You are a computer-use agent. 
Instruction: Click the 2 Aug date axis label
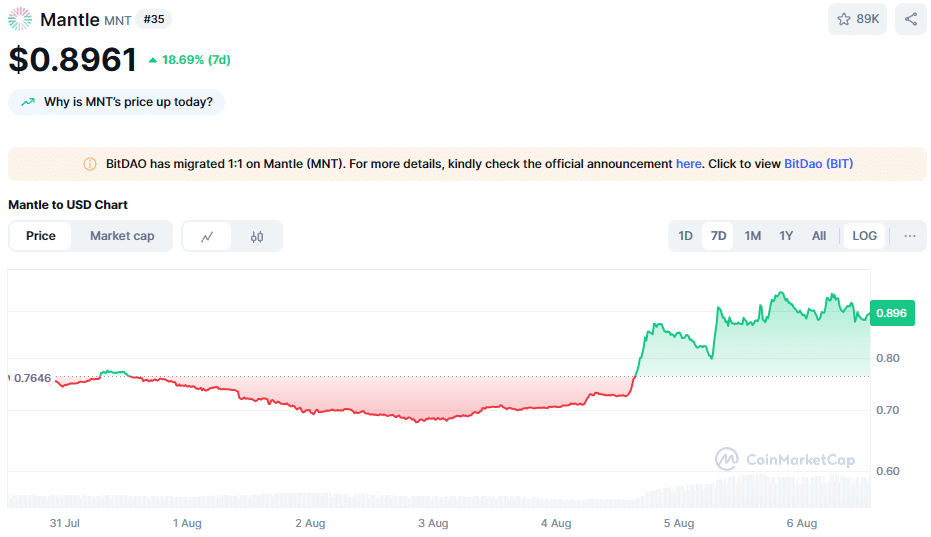pyautogui.click(x=310, y=523)
